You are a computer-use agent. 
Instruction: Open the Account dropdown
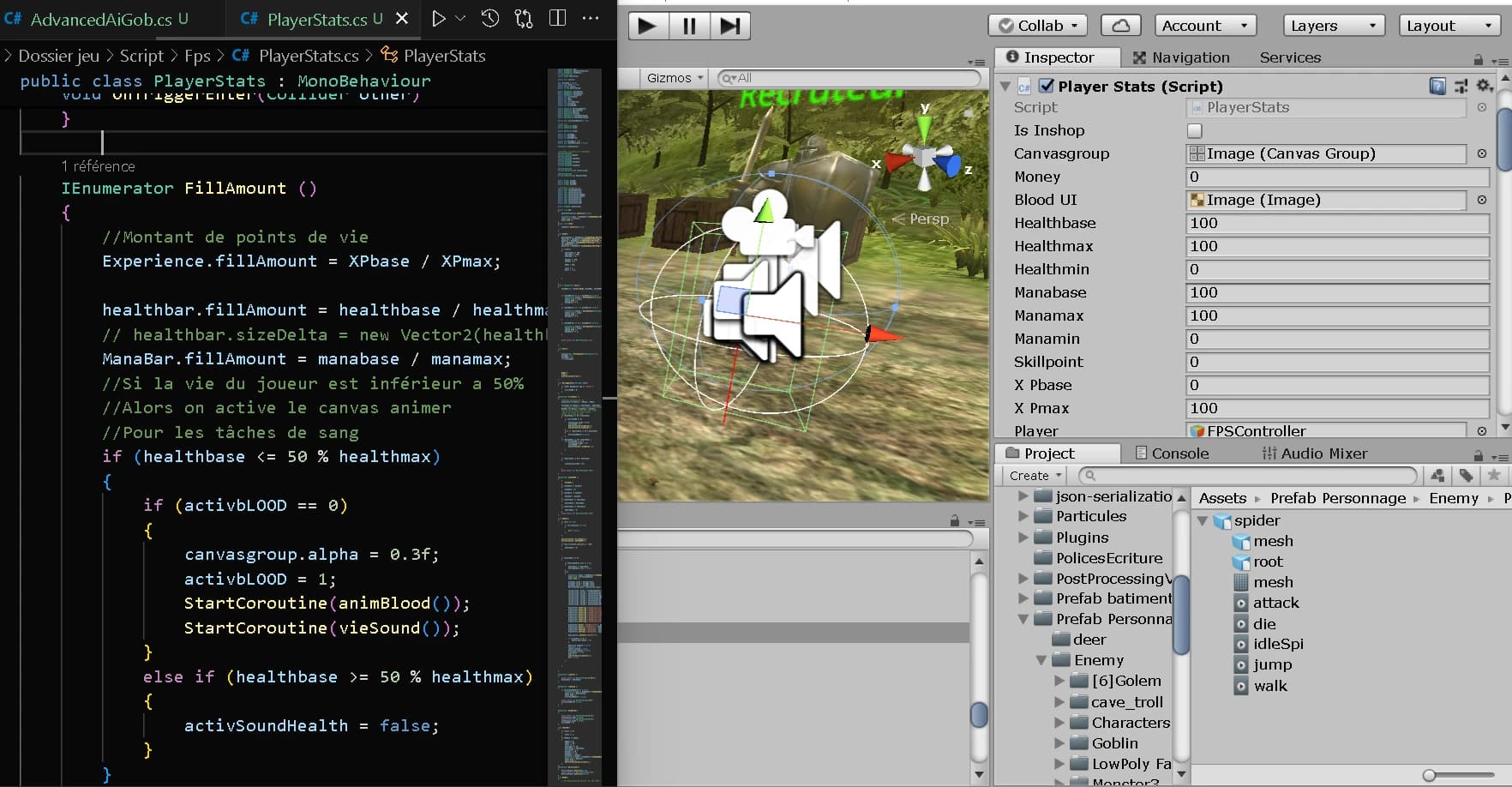pos(1205,26)
